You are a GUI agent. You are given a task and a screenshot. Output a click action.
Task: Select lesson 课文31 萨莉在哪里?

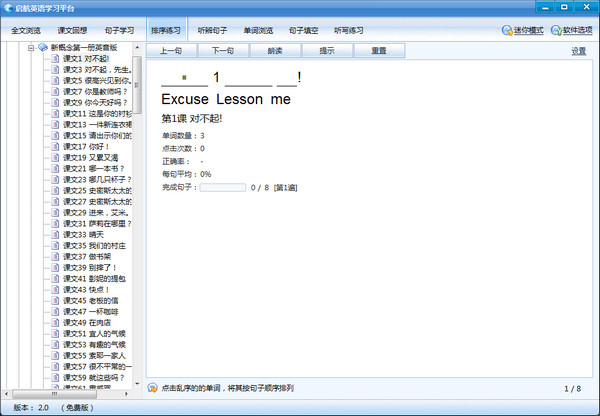click(97, 224)
